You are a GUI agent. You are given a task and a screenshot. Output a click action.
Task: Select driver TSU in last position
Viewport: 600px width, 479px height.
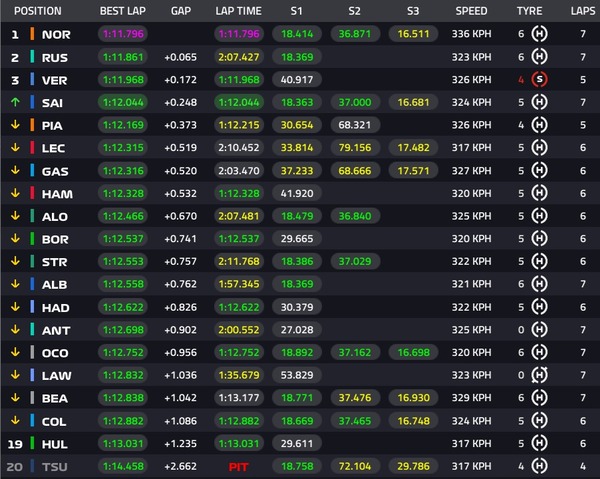point(54,467)
